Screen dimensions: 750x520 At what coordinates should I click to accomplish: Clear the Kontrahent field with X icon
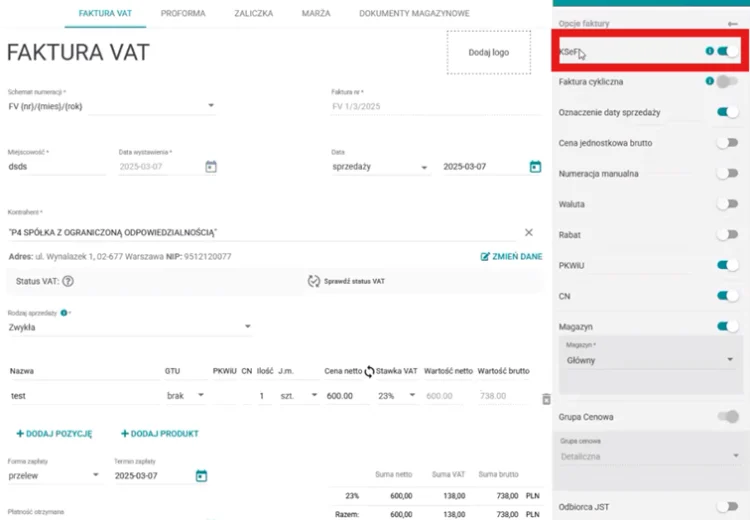[x=528, y=232]
